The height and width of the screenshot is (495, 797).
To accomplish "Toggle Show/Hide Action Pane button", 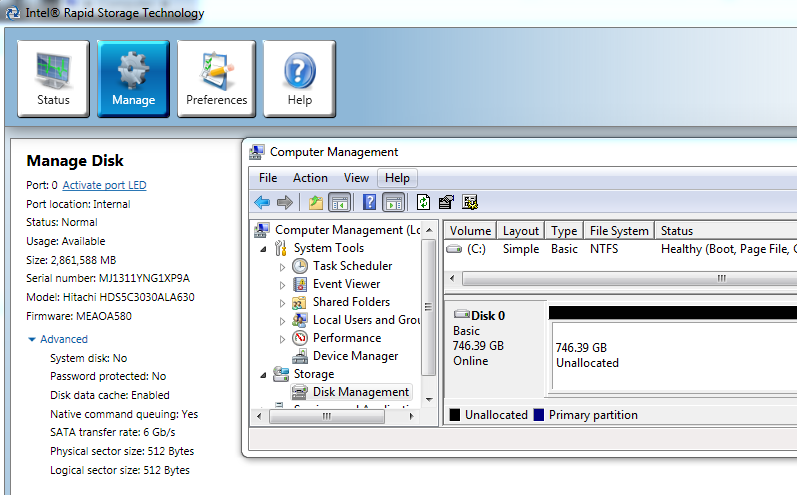I will 393,203.
